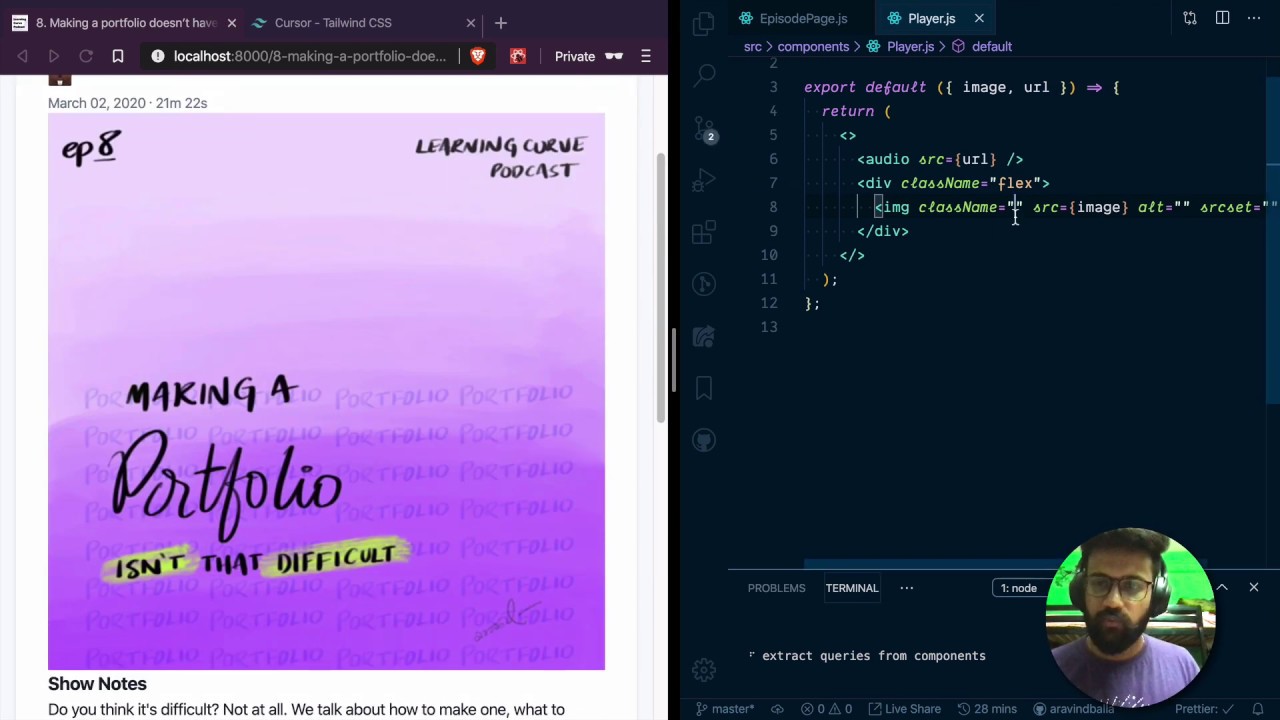Click the master* git branch indicator
Screen dimensions: 1280x720
[724, 709]
